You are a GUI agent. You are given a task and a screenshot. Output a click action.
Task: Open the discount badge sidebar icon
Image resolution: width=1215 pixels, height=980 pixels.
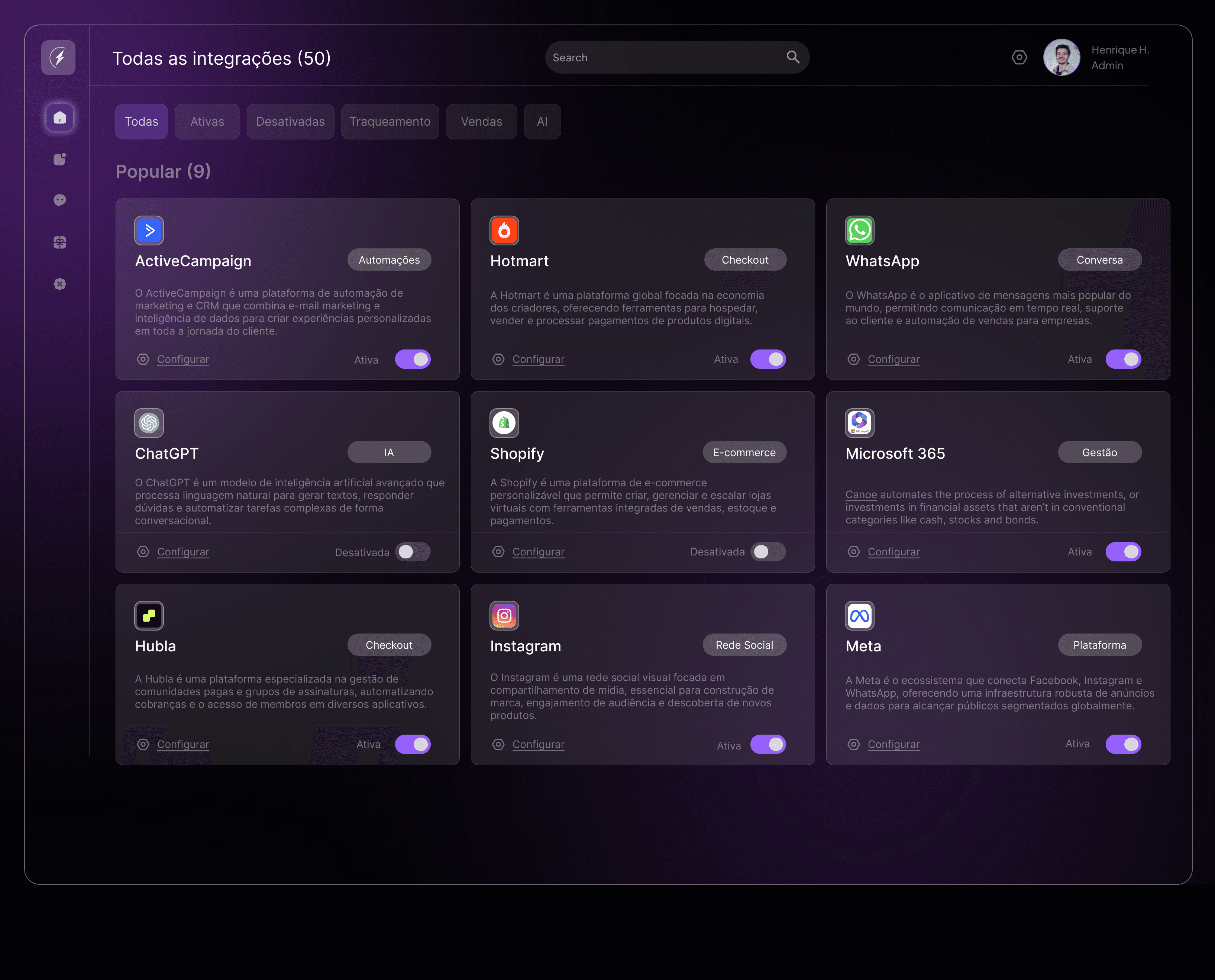[60, 284]
